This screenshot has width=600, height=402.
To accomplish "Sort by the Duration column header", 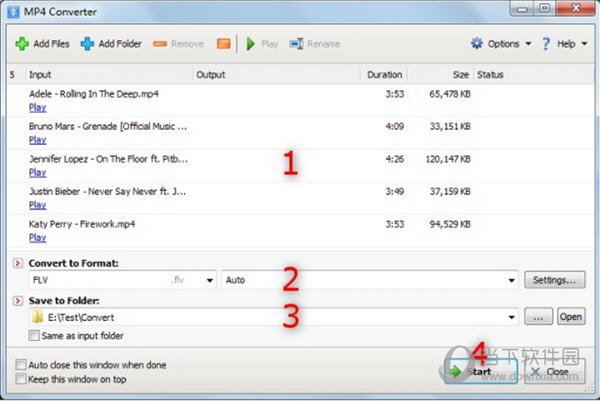I will (x=384, y=75).
